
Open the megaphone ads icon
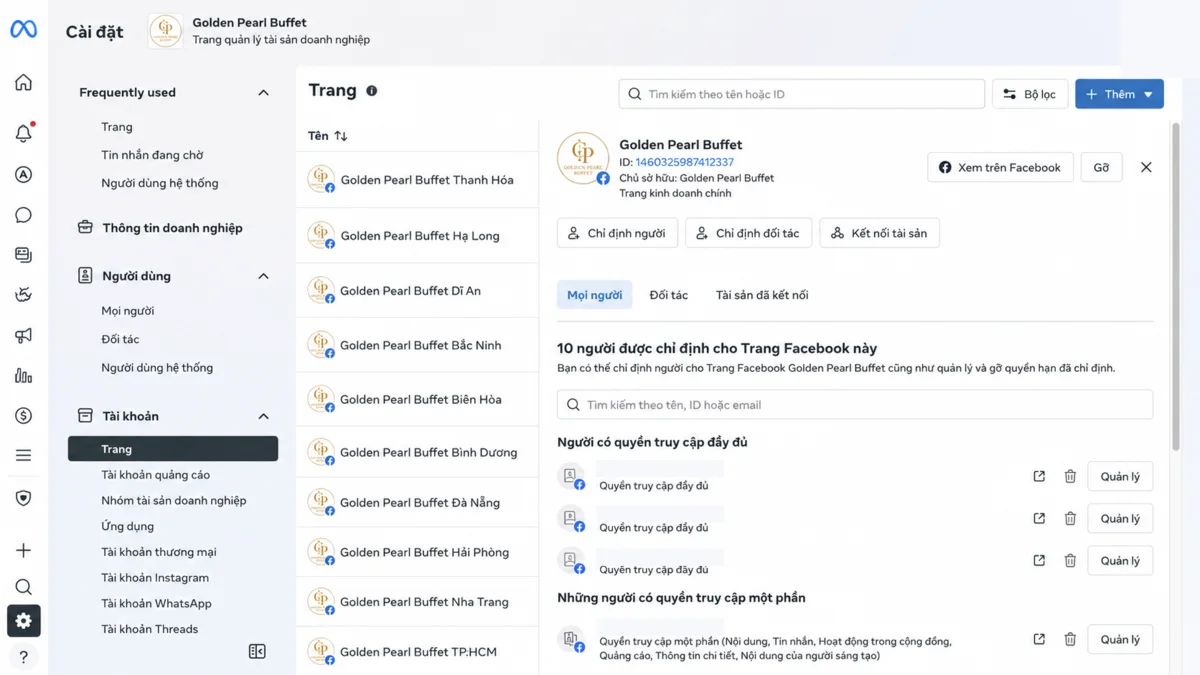coord(24,335)
